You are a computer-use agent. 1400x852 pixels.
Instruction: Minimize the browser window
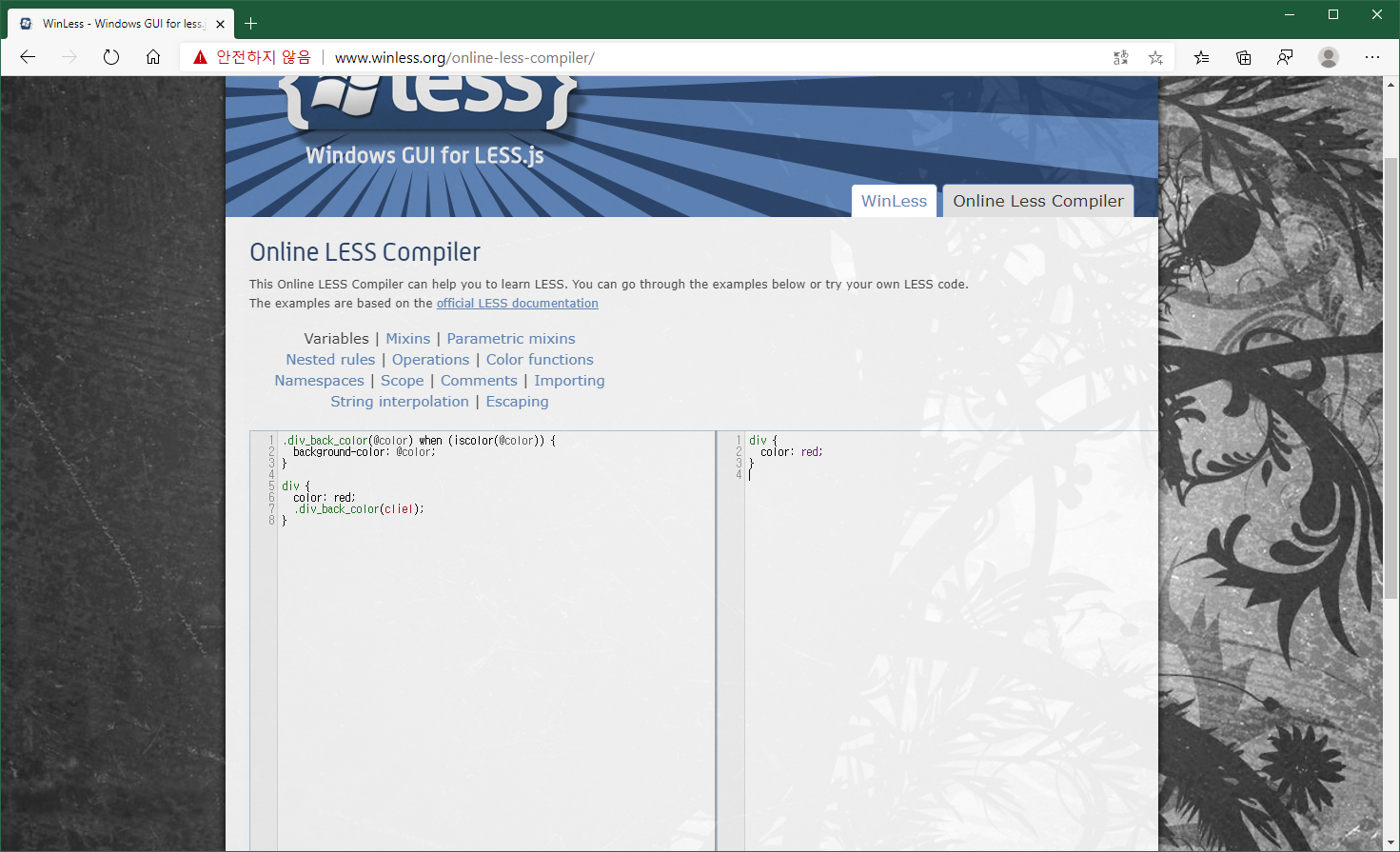(1290, 14)
